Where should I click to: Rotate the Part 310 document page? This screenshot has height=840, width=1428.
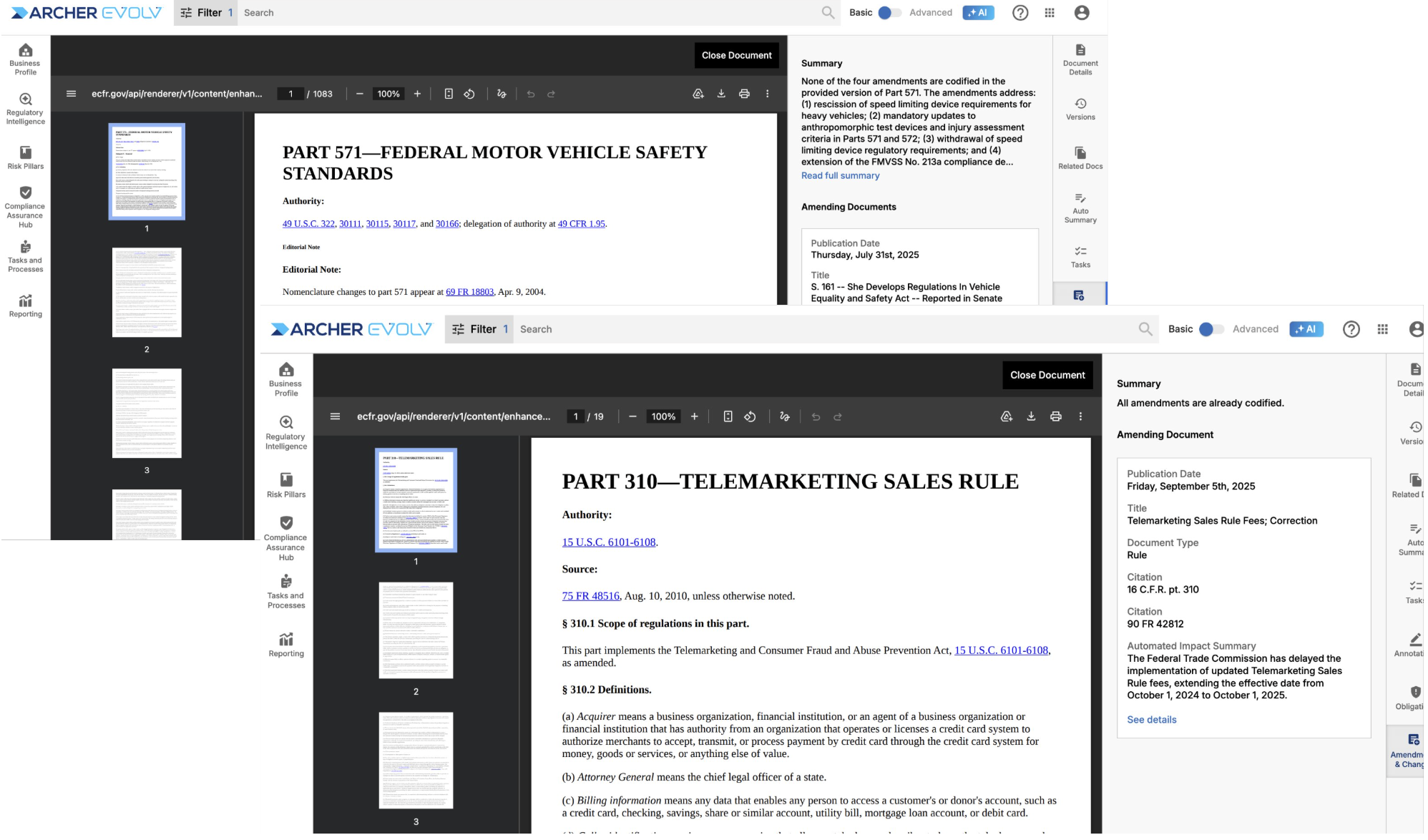(750, 417)
